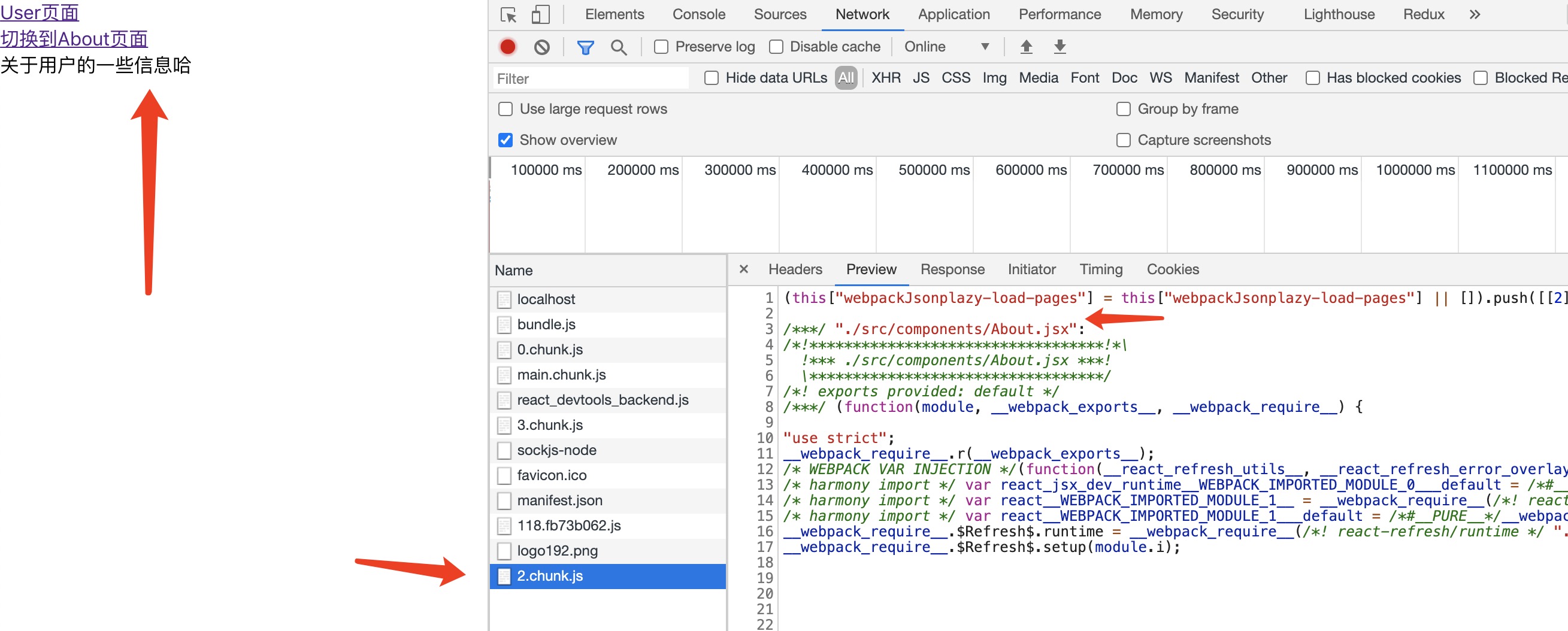Select the Network tab
Screen dimensions: 1568x631
862,14
